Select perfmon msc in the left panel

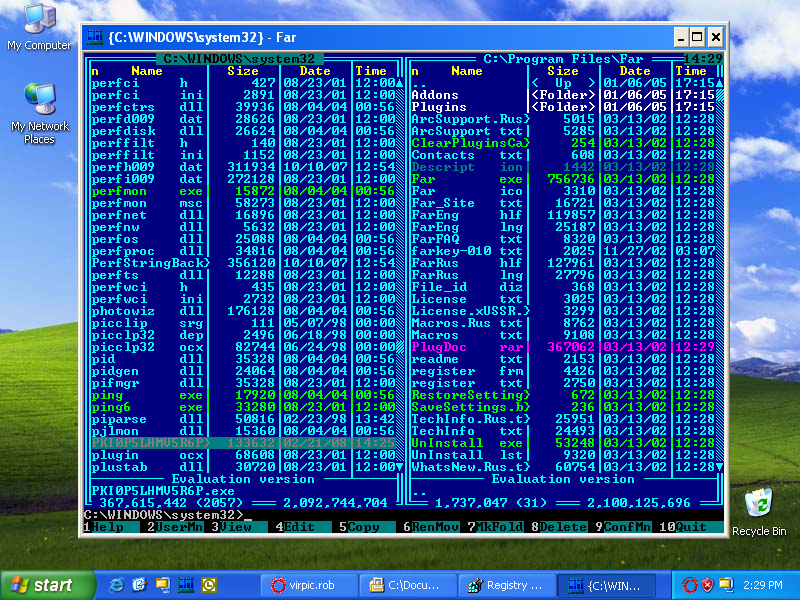click(x=243, y=203)
